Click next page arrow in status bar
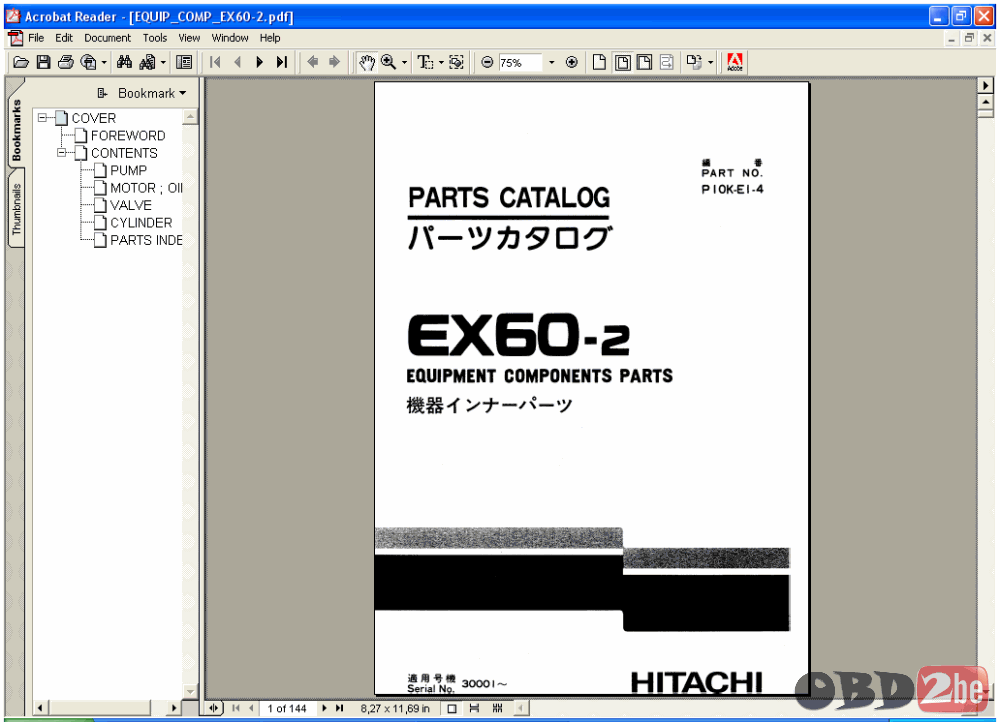This screenshot has width=1000, height=722. pyautogui.click(x=325, y=708)
